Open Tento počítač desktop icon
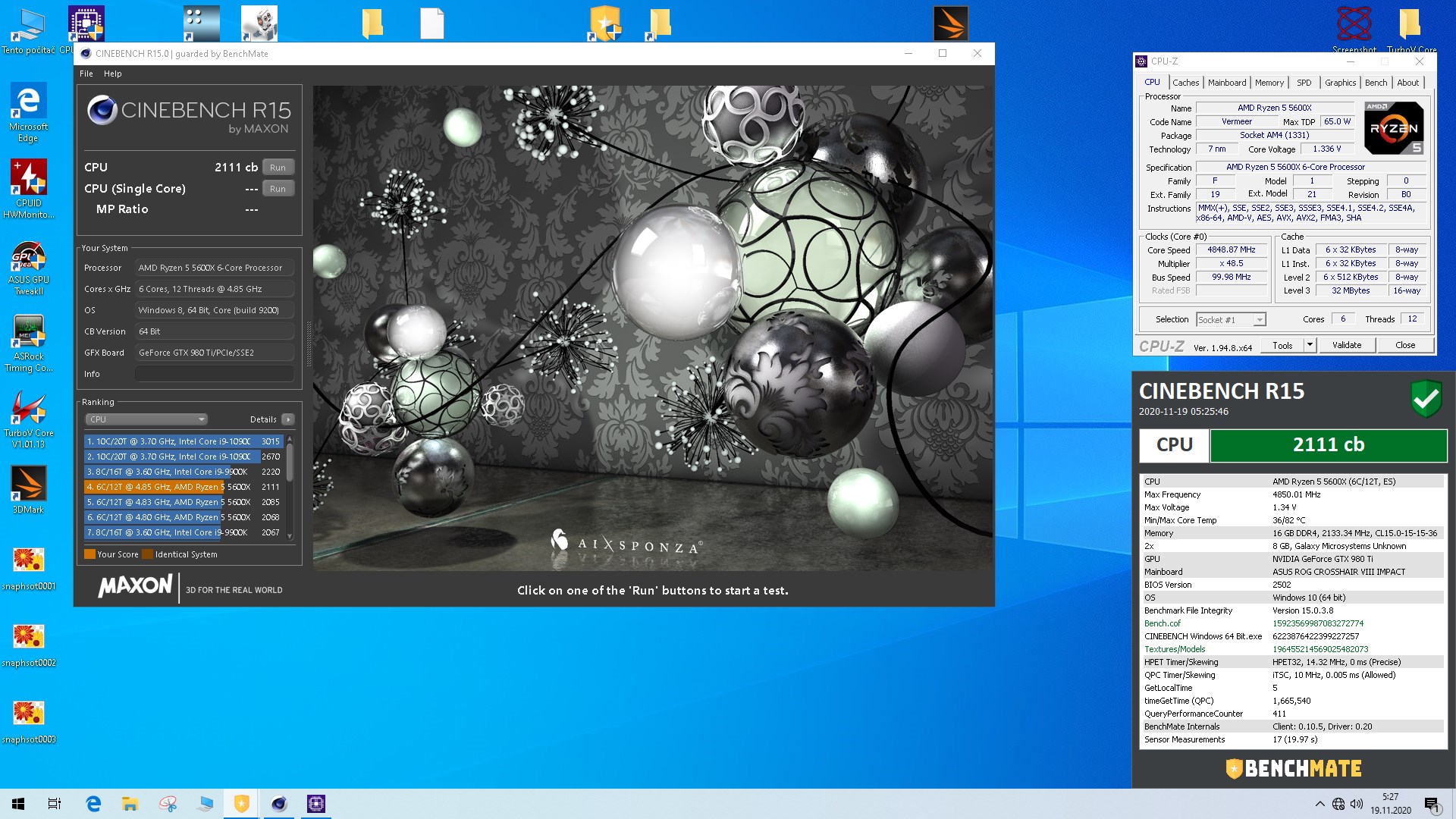 (28, 30)
